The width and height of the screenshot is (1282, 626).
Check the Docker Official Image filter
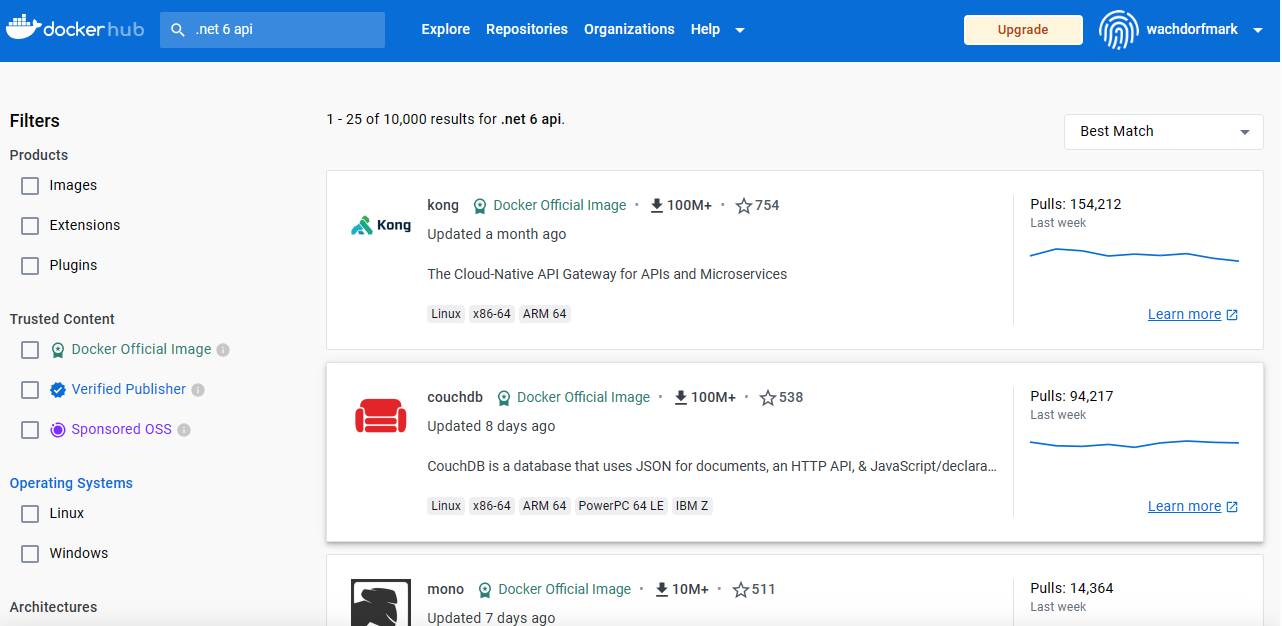click(30, 350)
